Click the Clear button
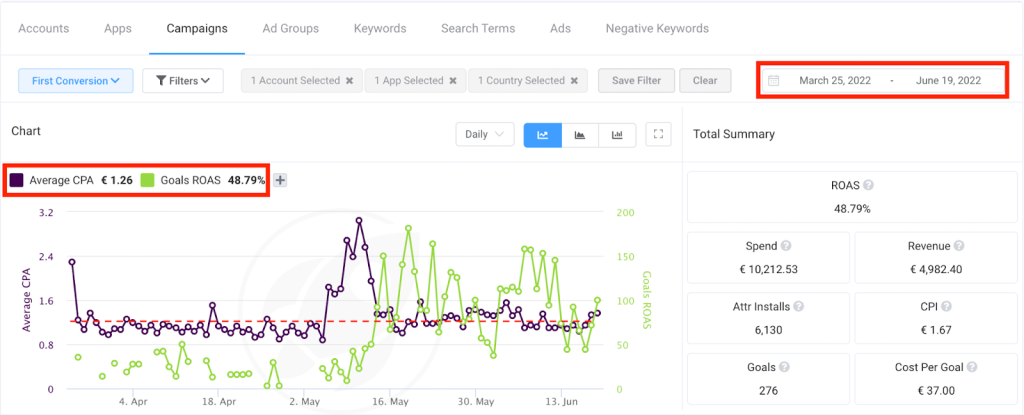 pos(705,81)
